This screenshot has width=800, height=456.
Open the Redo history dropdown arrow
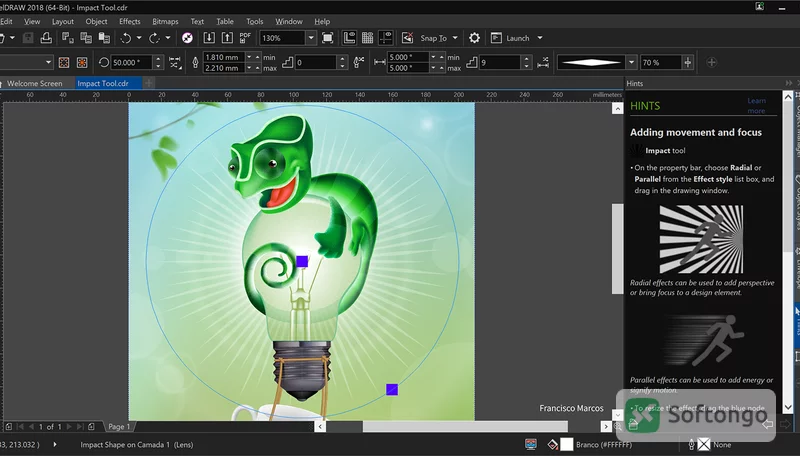tap(167, 38)
